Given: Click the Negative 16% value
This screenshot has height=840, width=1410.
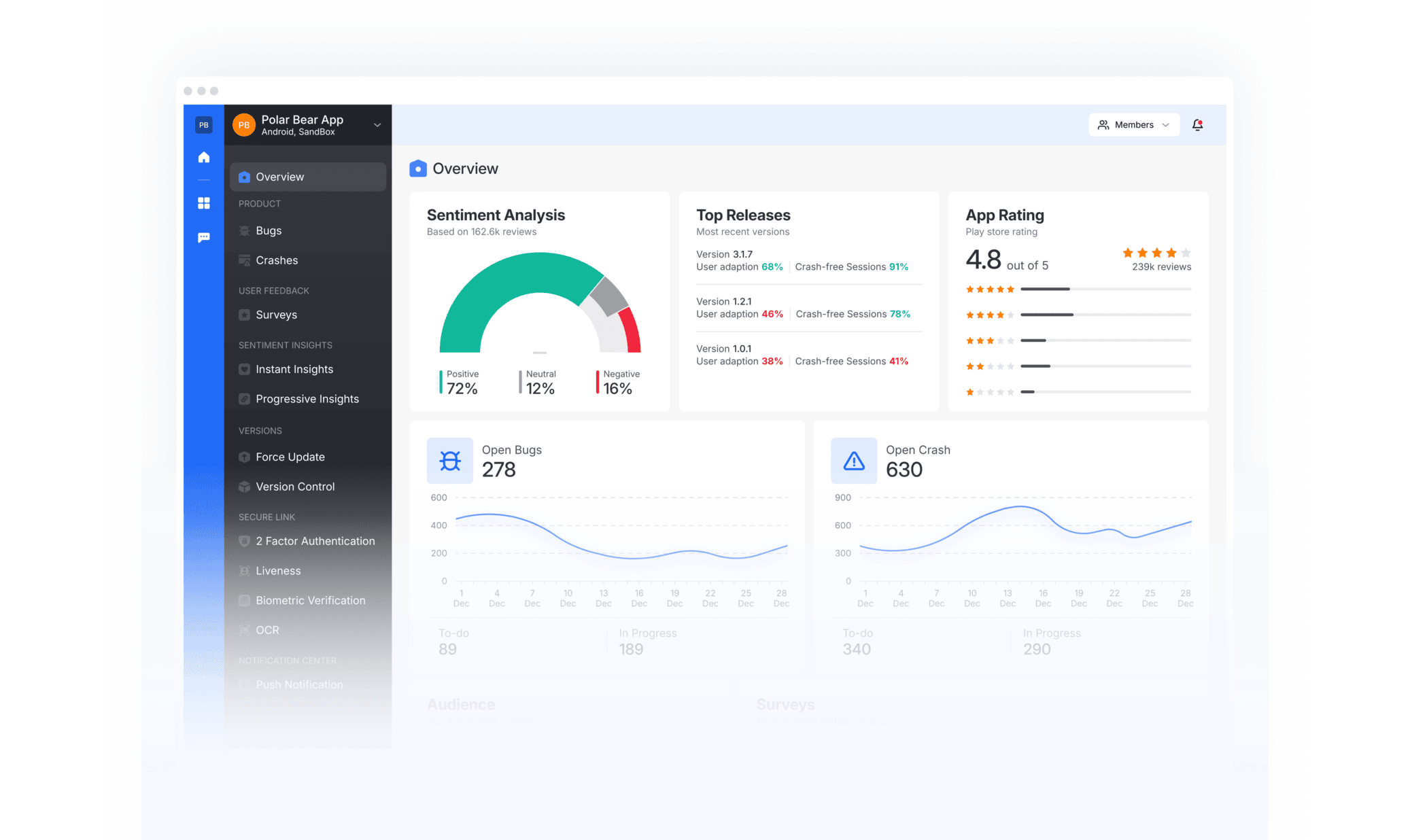Looking at the screenshot, I should tap(618, 389).
